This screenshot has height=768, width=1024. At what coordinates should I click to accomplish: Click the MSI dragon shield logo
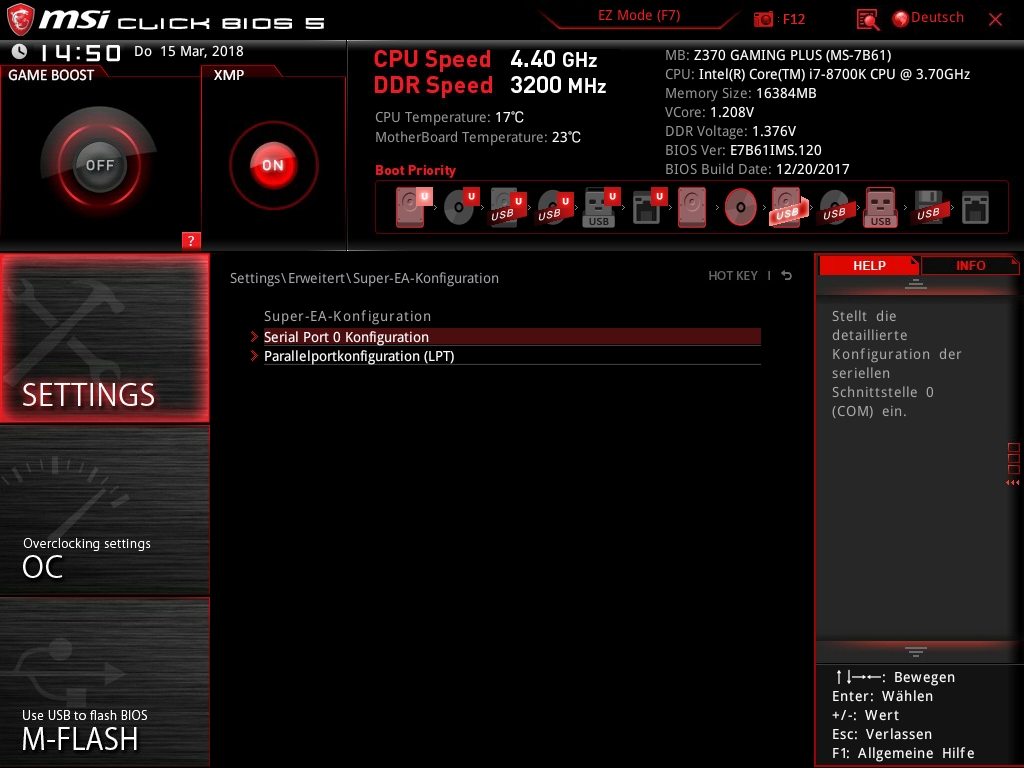[20, 20]
